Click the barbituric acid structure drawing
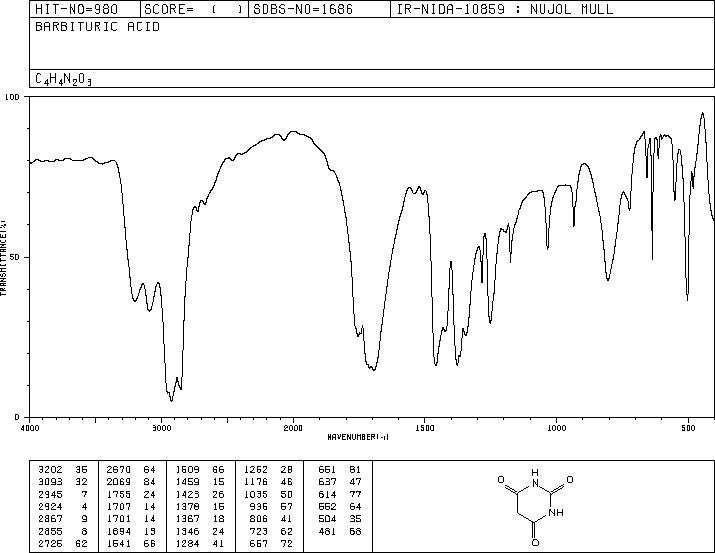The height and width of the screenshot is (553, 715). click(x=535, y=507)
